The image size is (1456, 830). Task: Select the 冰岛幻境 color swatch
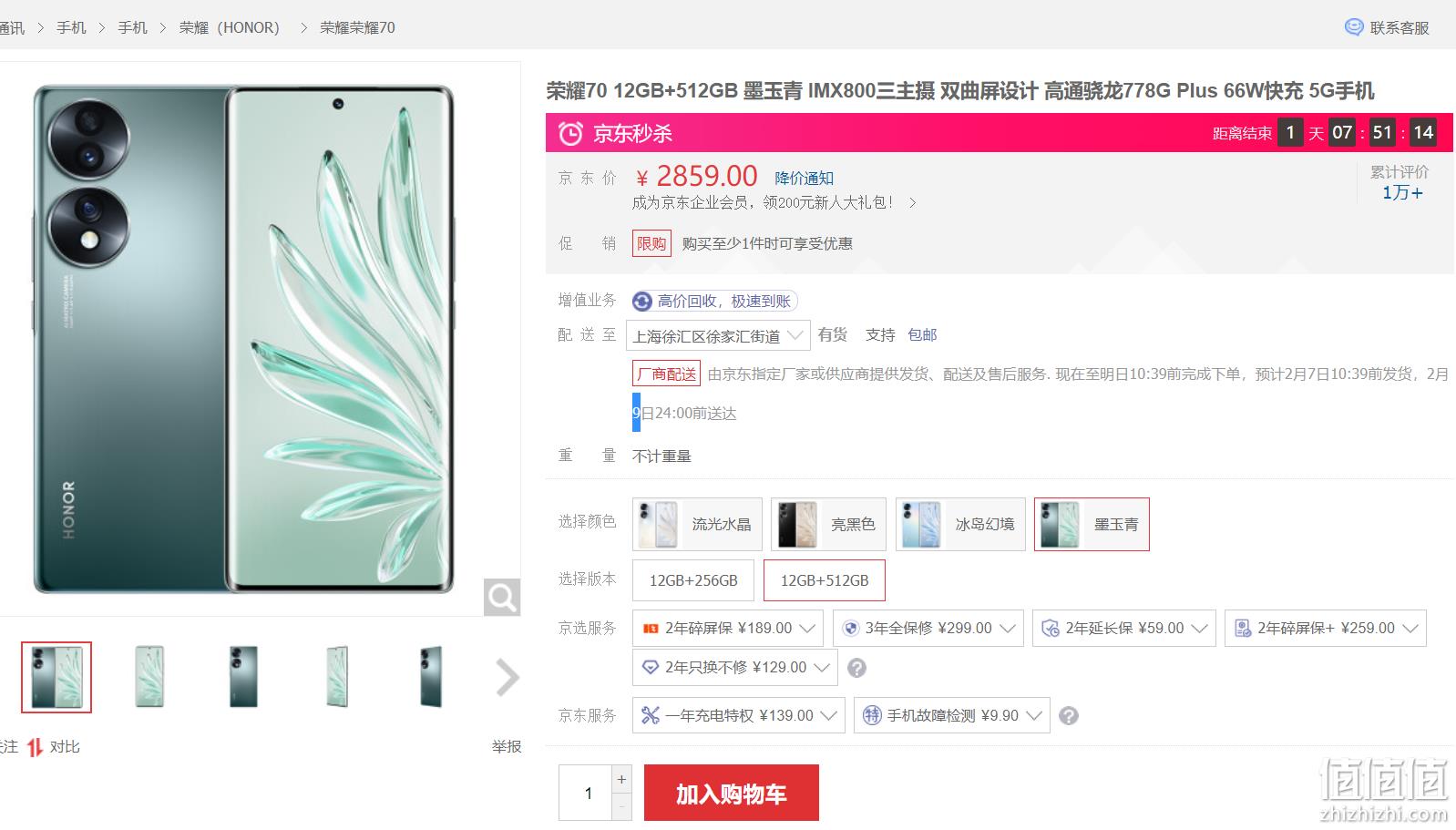point(960,524)
